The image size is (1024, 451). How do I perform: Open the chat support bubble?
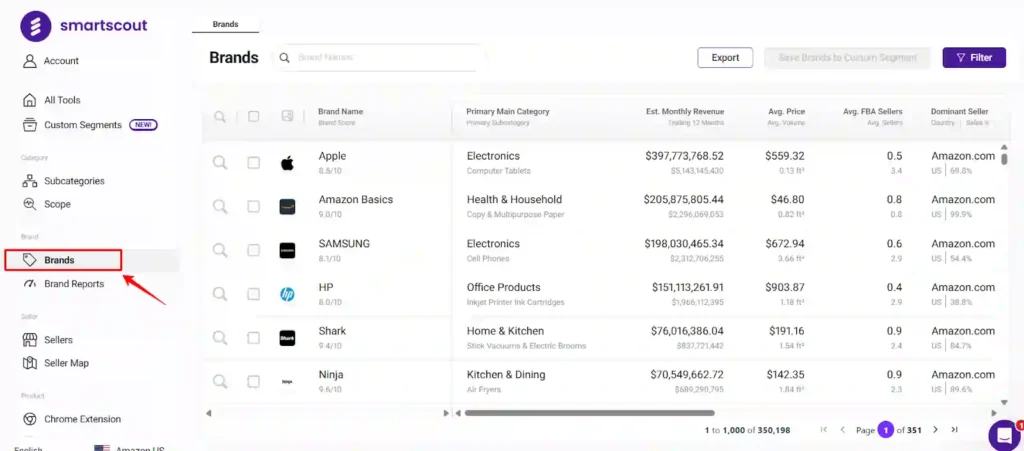(1004, 434)
